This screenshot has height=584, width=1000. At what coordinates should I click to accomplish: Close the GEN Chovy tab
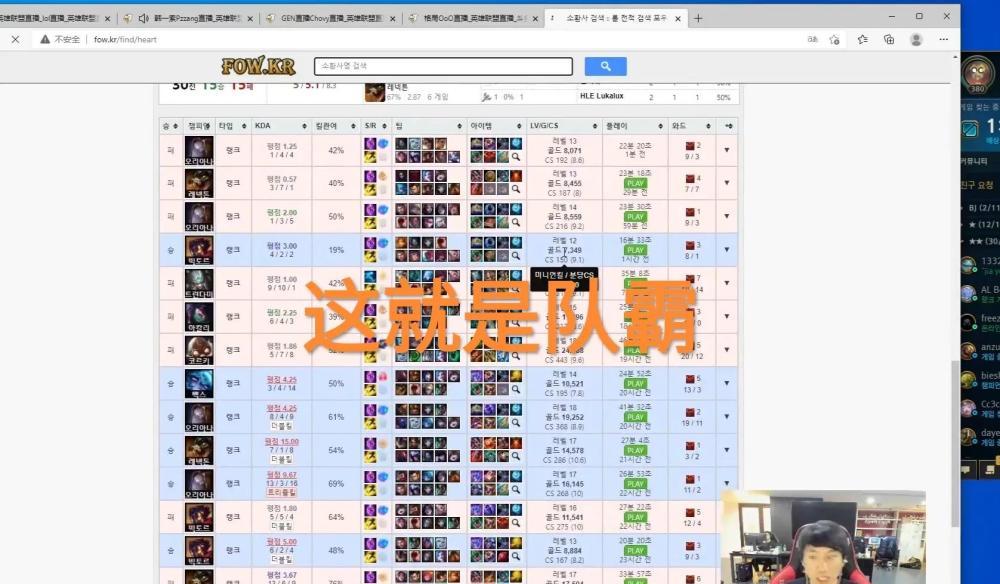(x=392, y=18)
